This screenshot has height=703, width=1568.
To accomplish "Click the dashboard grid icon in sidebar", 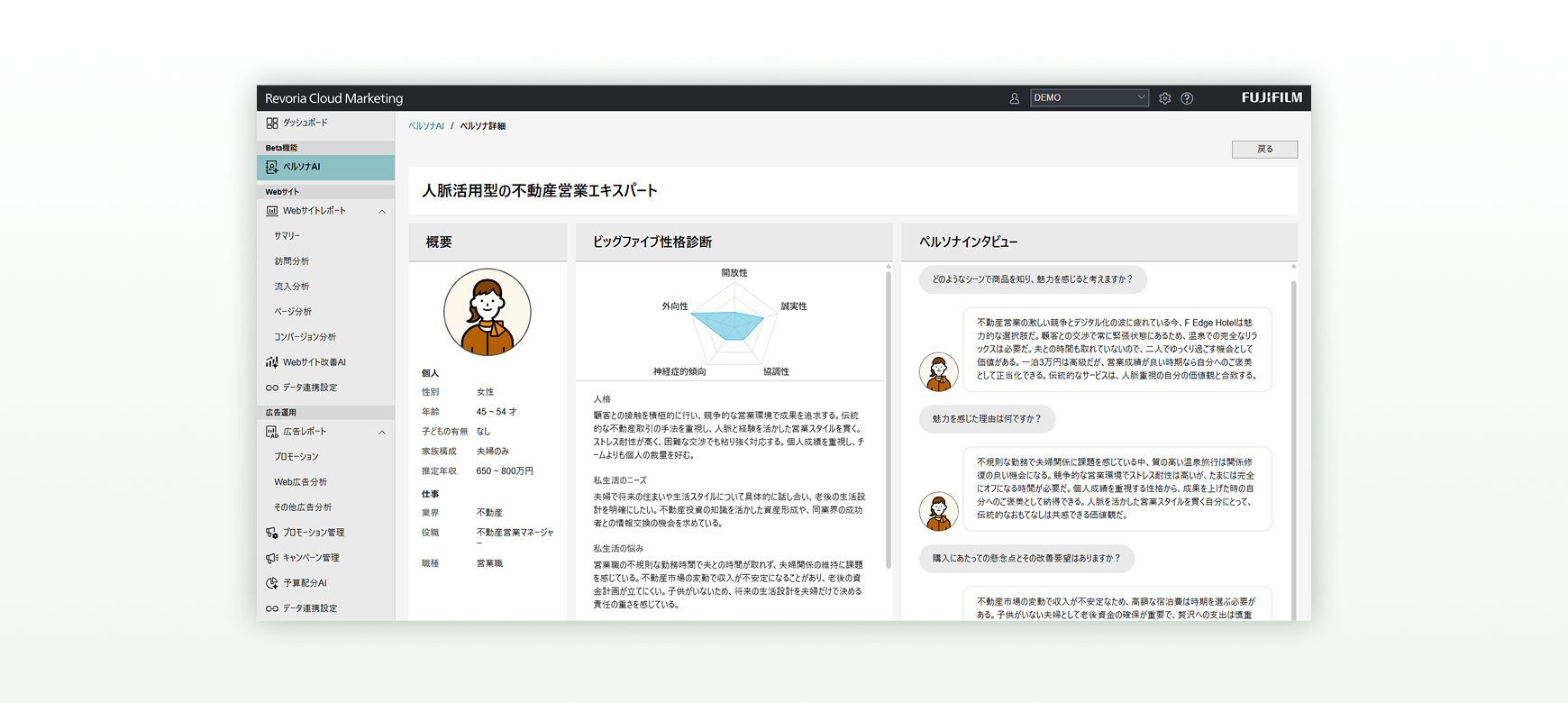I will click(272, 123).
